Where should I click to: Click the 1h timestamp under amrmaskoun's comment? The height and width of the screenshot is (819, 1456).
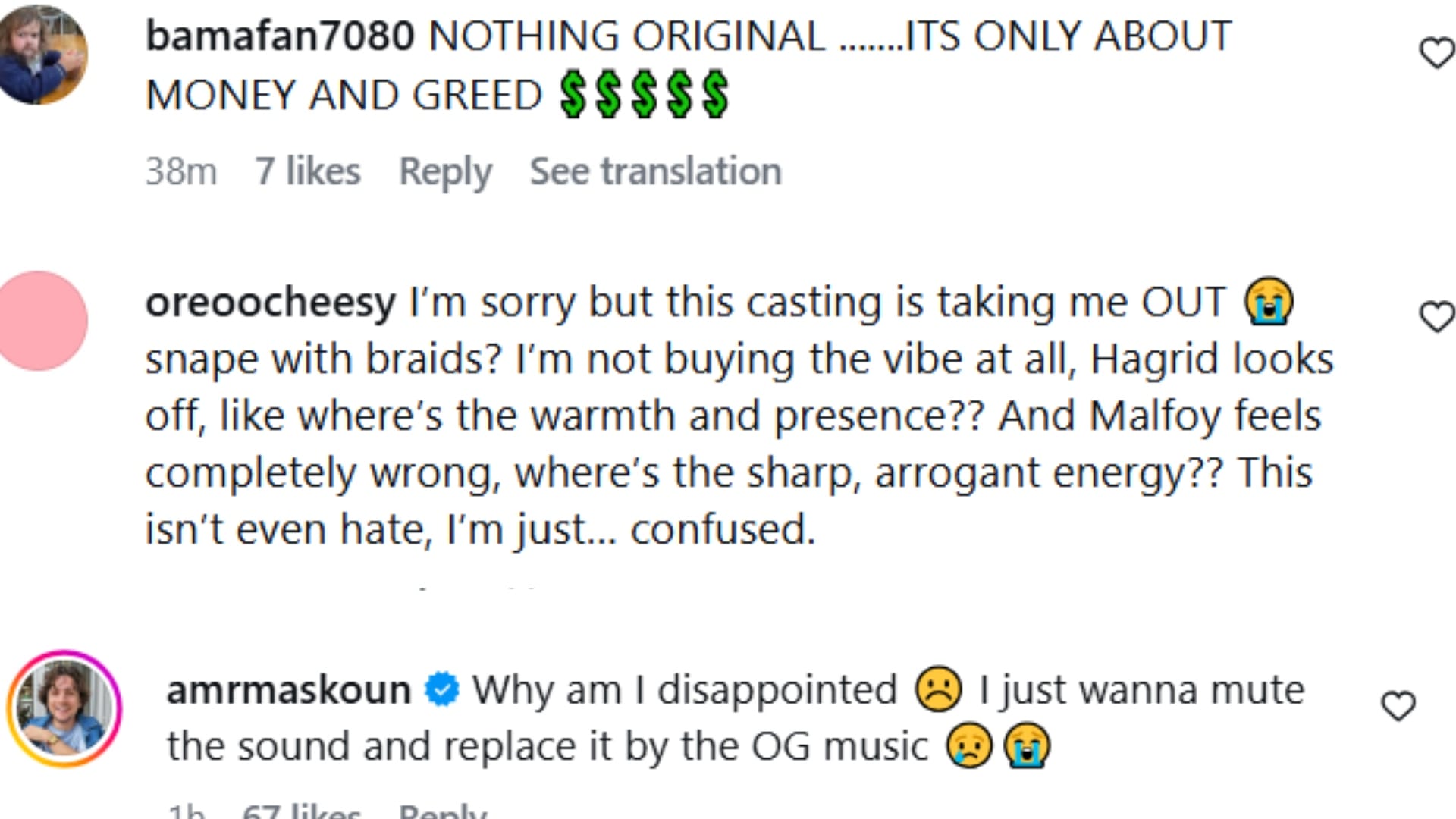pos(187,811)
